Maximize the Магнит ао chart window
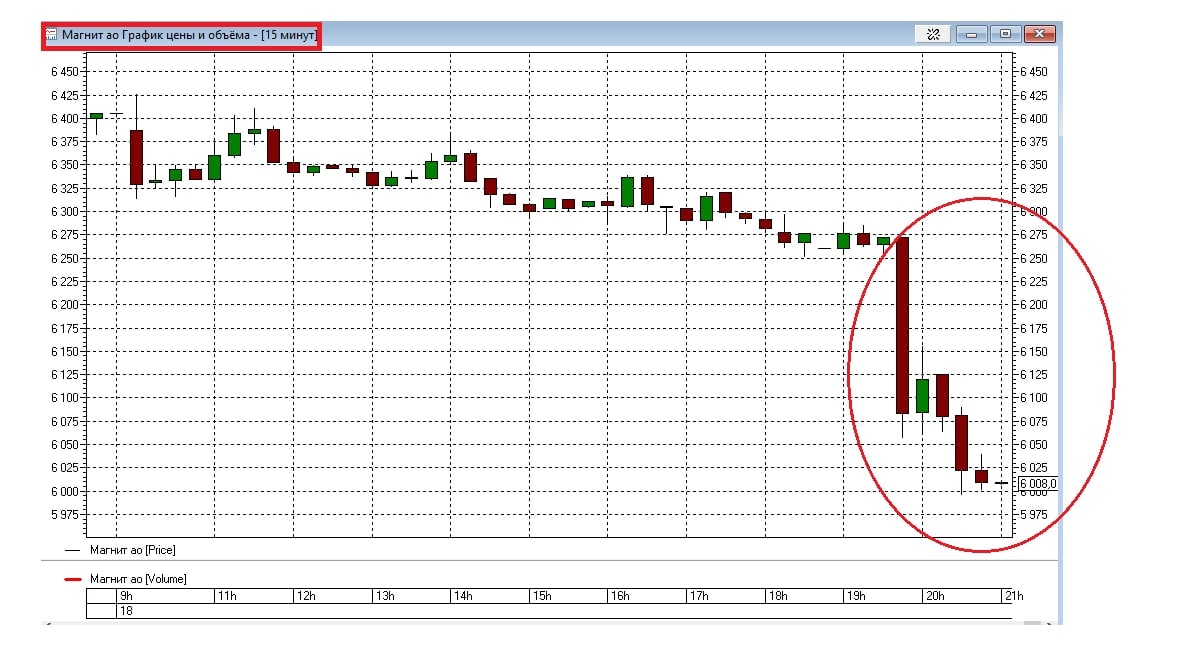The width and height of the screenshot is (1181, 664). coord(1006,34)
